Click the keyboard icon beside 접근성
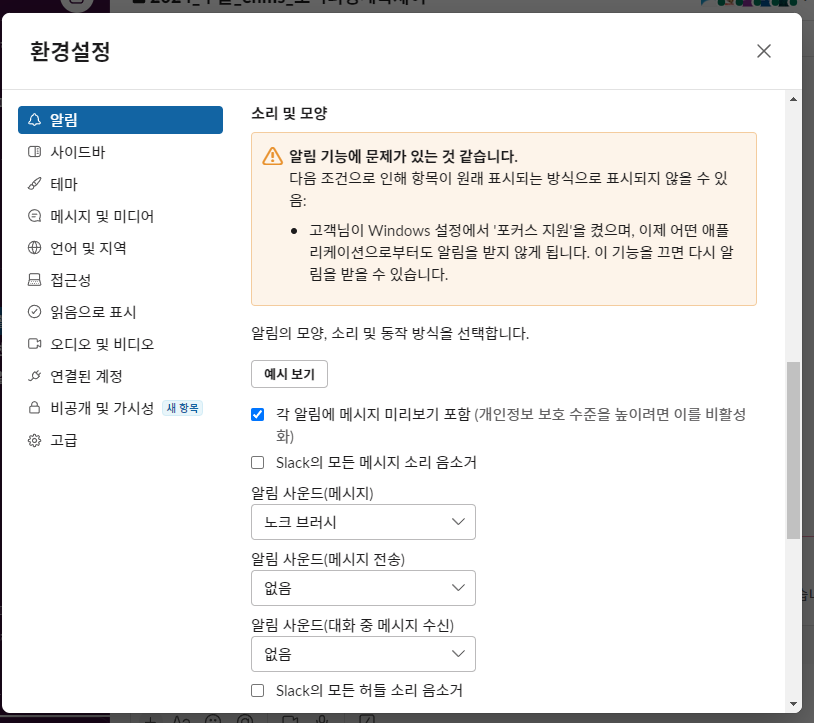 (34, 280)
